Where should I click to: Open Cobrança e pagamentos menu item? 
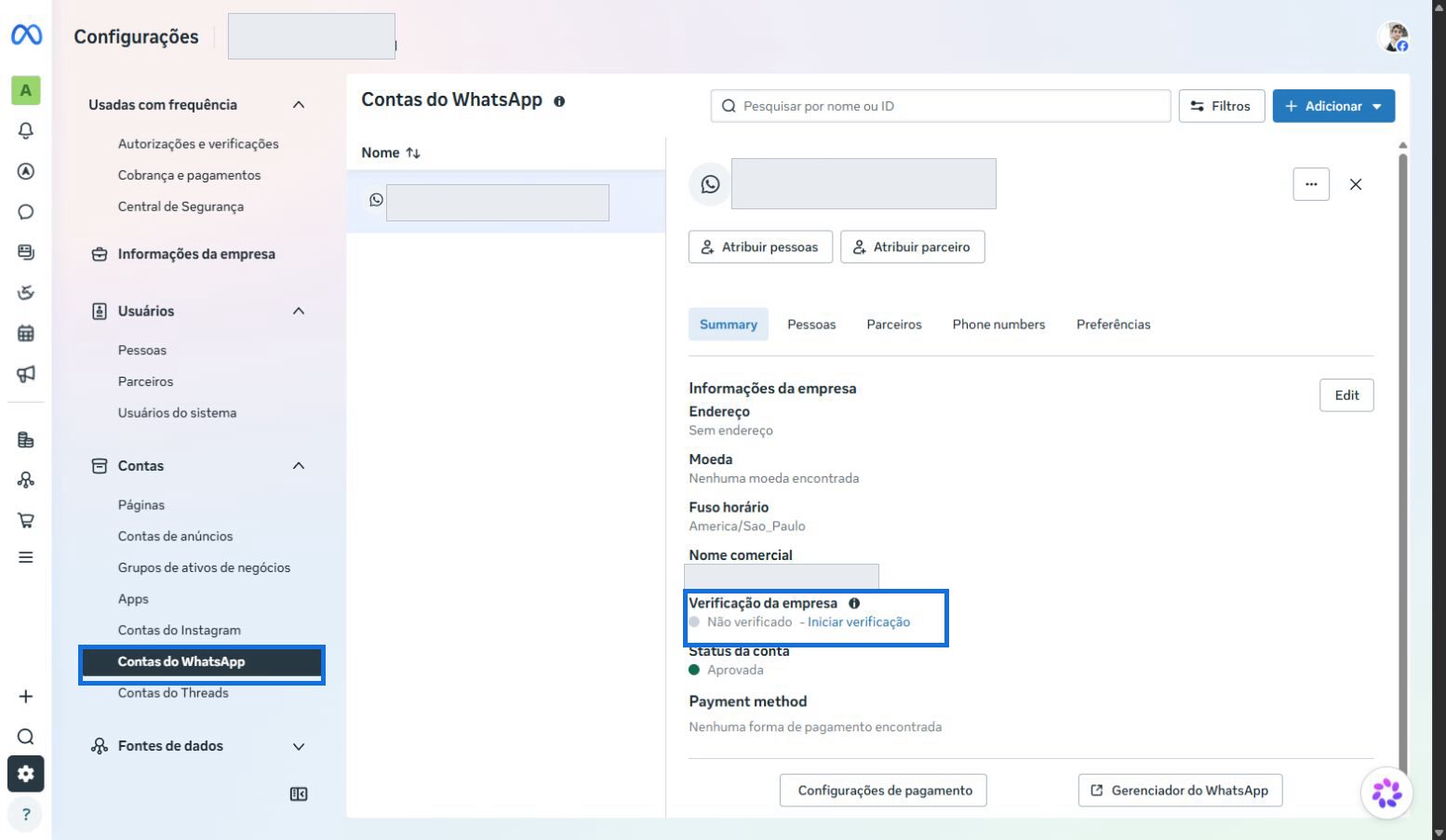189,175
